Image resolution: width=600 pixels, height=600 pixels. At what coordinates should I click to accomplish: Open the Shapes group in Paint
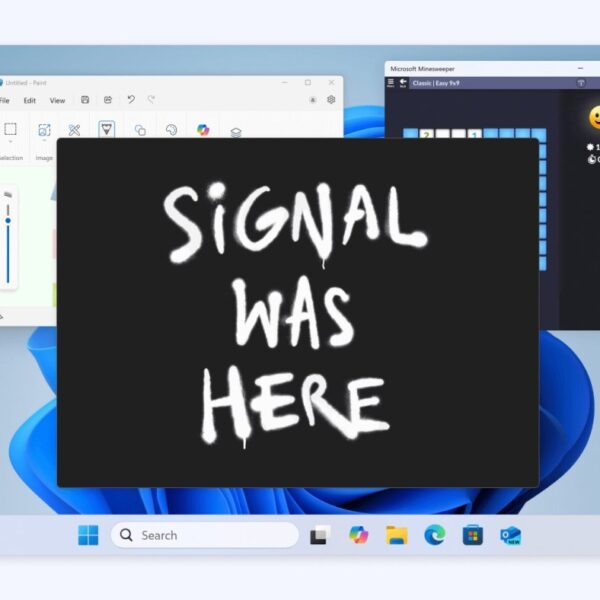click(140, 130)
